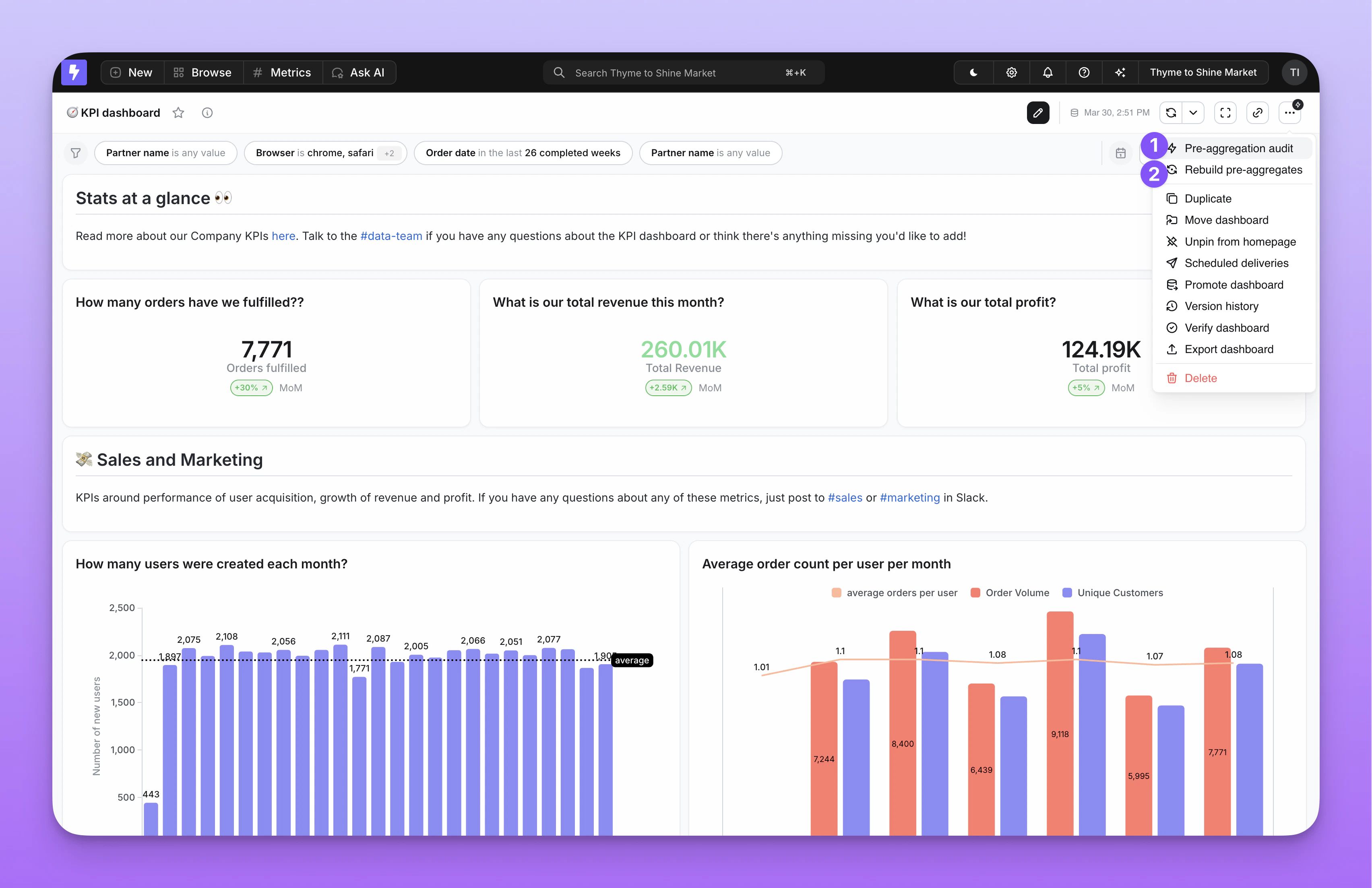Refresh the dashboard data
The image size is (1372, 888).
tap(1170, 112)
